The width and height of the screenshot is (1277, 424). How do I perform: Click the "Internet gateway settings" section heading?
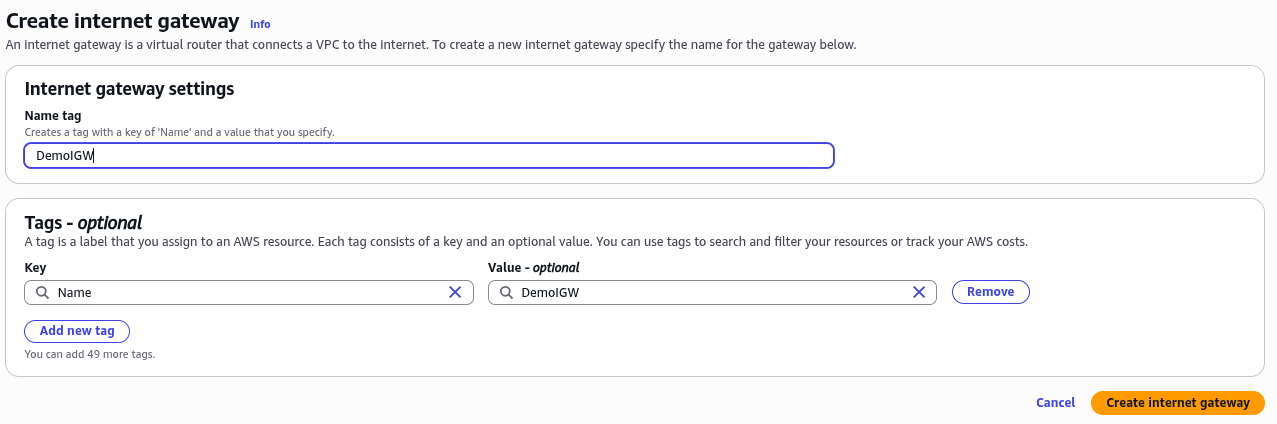point(129,89)
